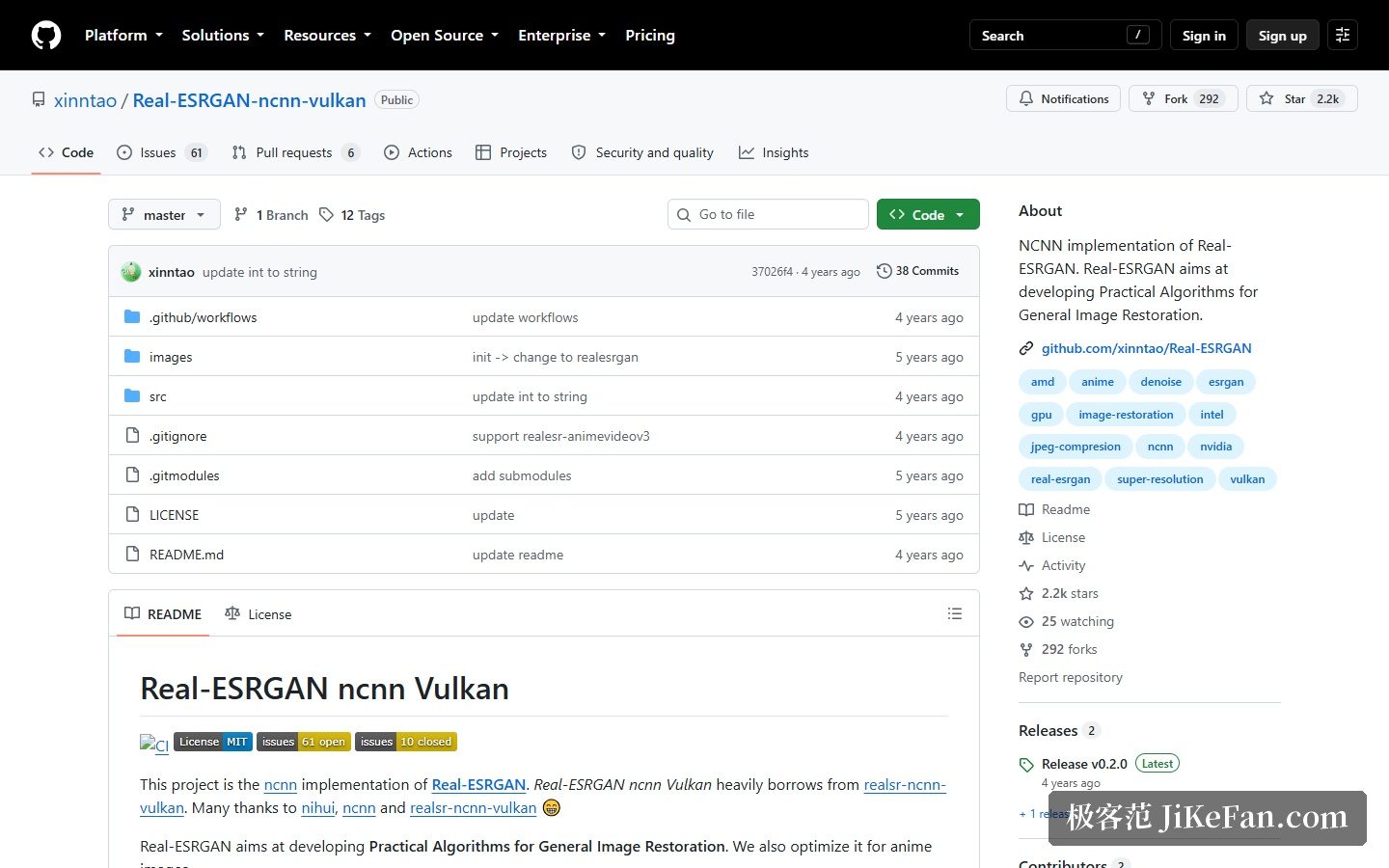The image size is (1389, 868).
Task: Click the GitHub logo icon
Action: pos(46,36)
